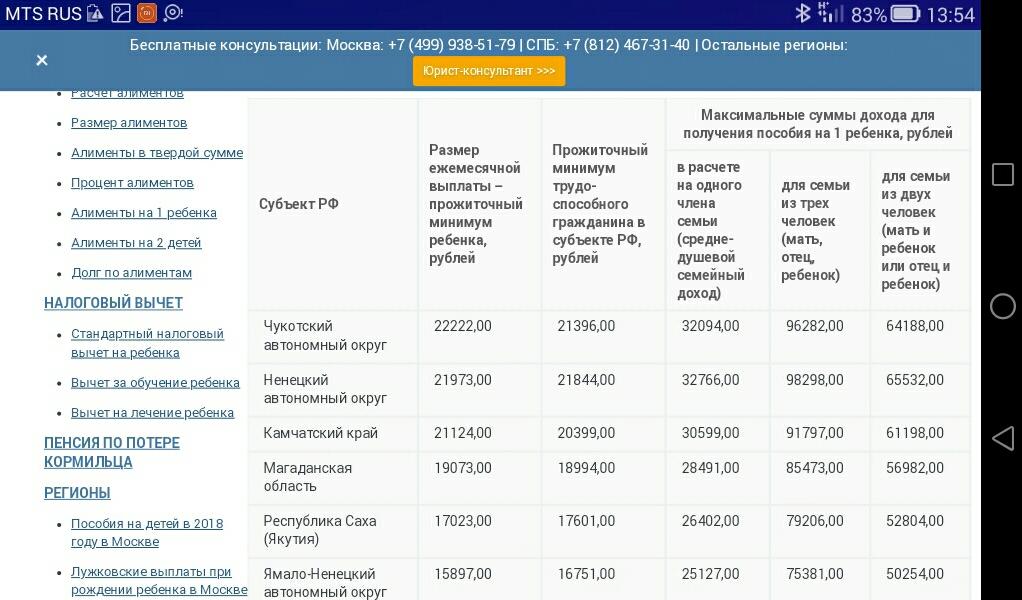
Task: Tap Android home circle button
Action: [x=1002, y=306]
